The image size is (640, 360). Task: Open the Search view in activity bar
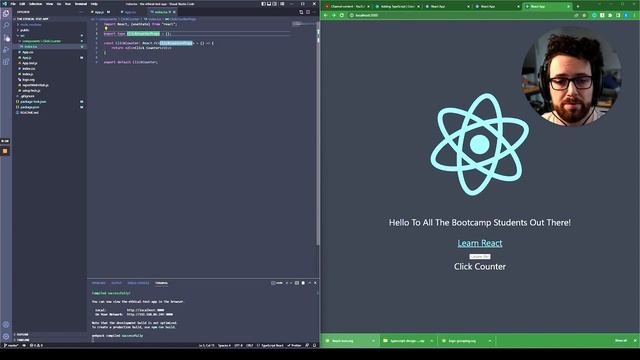point(6,25)
